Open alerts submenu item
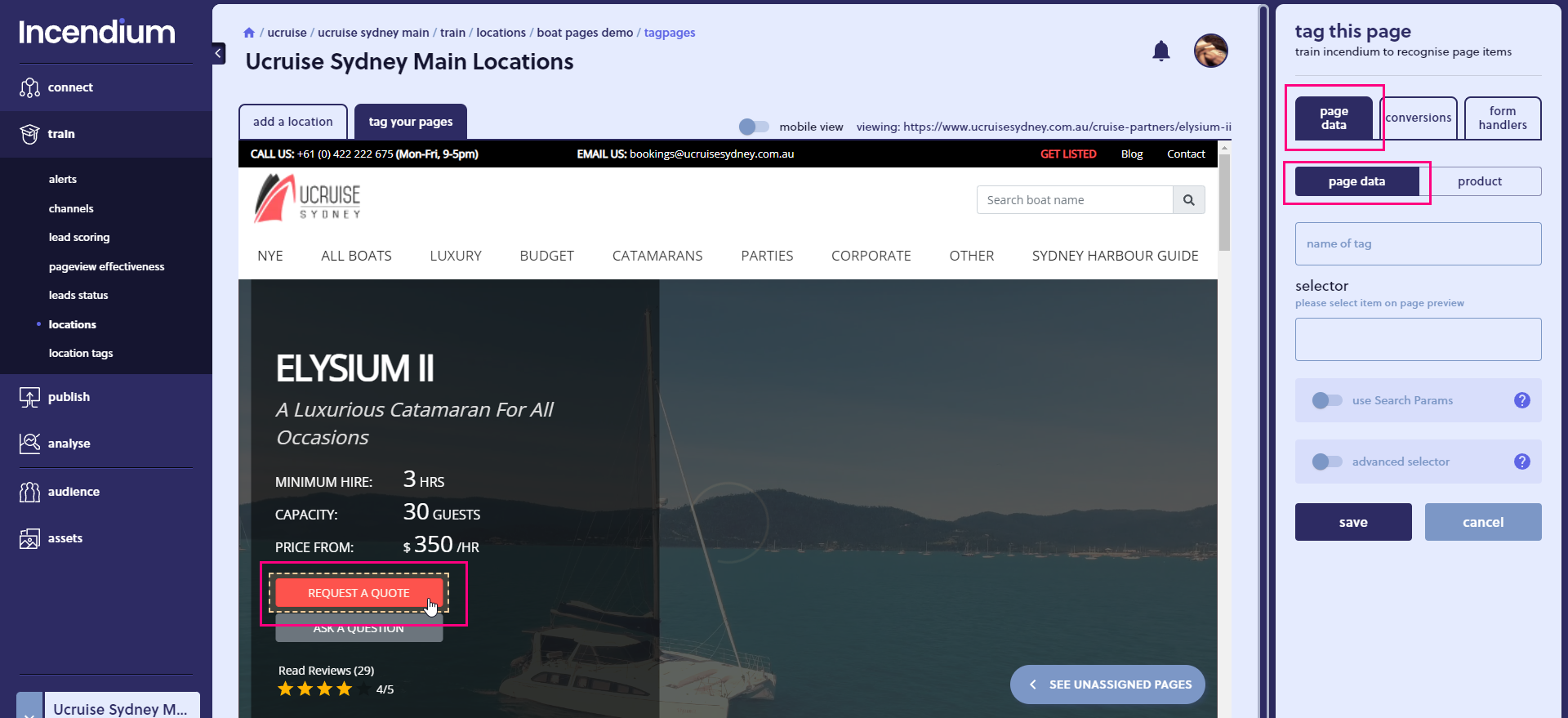Screen dimensions: 1568x718 [63, 179]
